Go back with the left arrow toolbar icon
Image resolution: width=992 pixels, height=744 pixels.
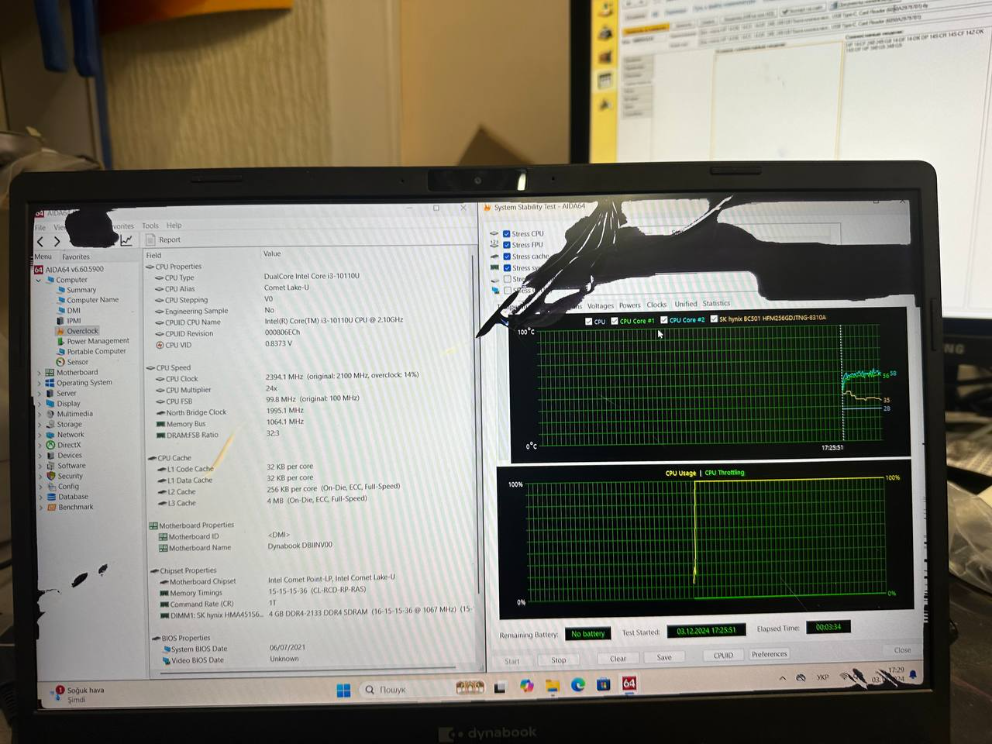[x=40, y=242]
